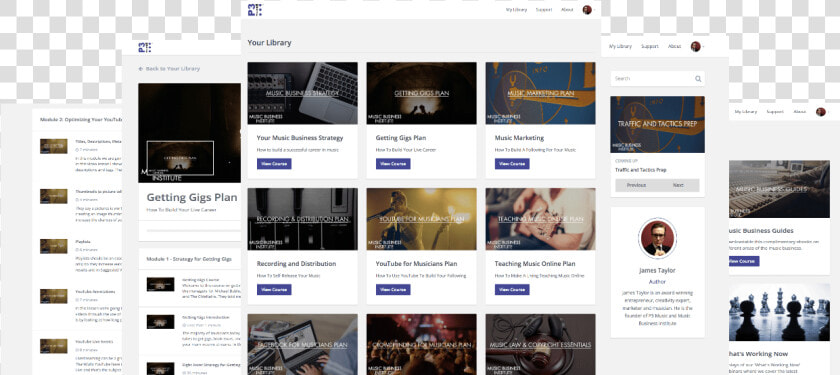Open Music Marketing Plan thumbnail
The width and height of the screenshot is (840, 375).
(x=541, y=93)
